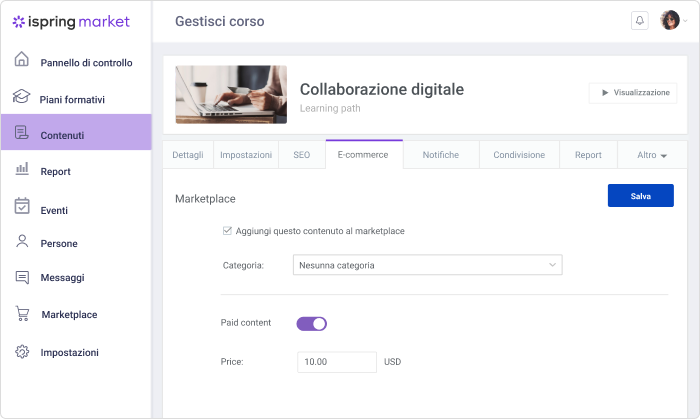Click the Salva button
The height and width of the screenshot is (419, 700).
641,195
